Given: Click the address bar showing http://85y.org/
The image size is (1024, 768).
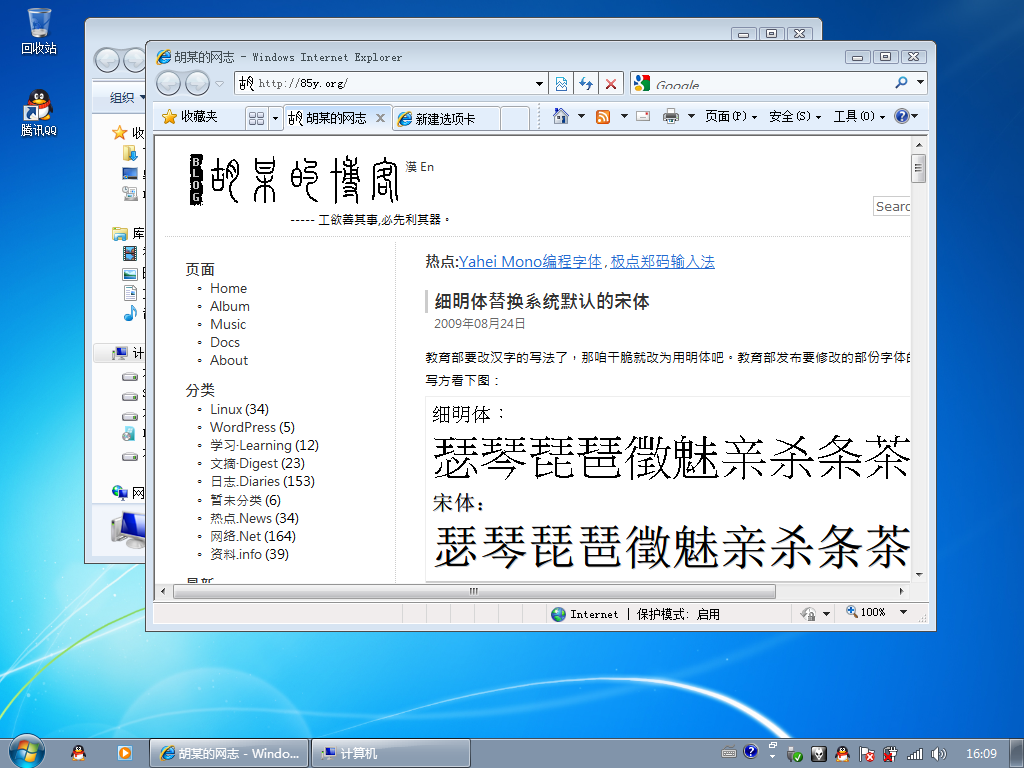Looking at the screenshot, I should point(392,84).
